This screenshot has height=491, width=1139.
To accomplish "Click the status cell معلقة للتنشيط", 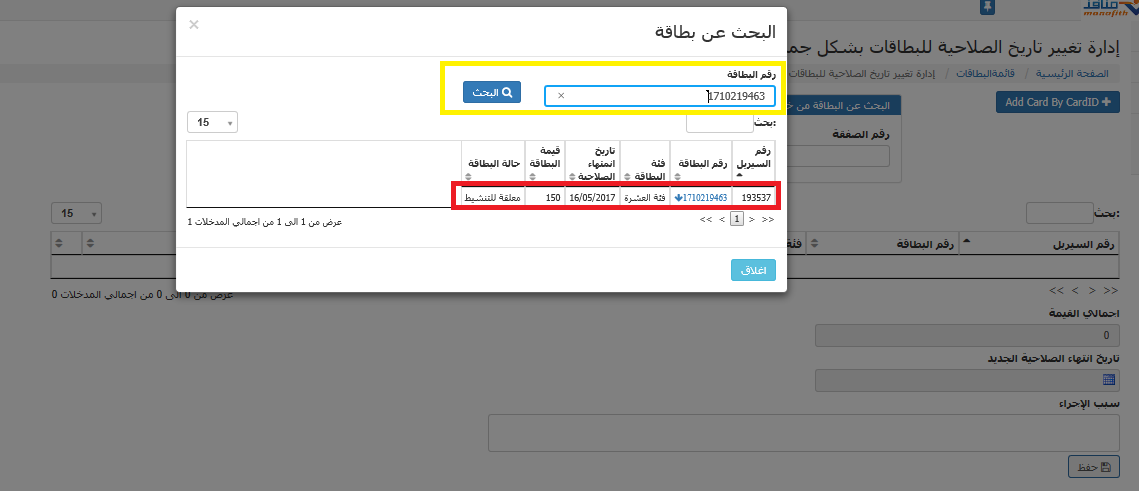I will click(x=493, y=198).
